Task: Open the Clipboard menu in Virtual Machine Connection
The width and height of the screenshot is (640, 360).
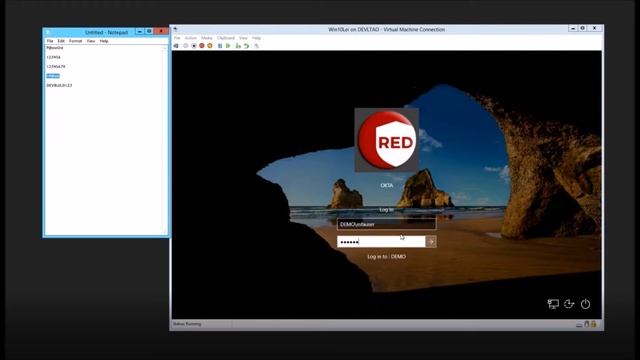Action: 226,38
